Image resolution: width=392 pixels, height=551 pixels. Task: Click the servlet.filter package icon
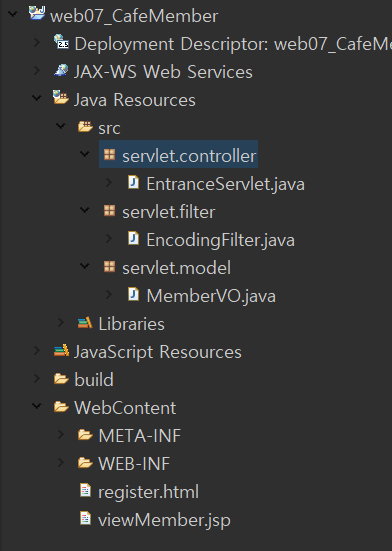[x=109, y=210]
